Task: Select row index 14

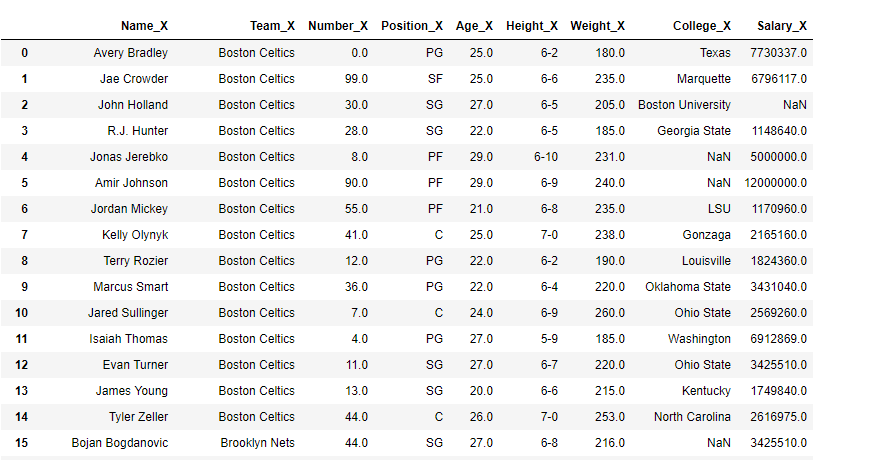Action: point(22,417)
